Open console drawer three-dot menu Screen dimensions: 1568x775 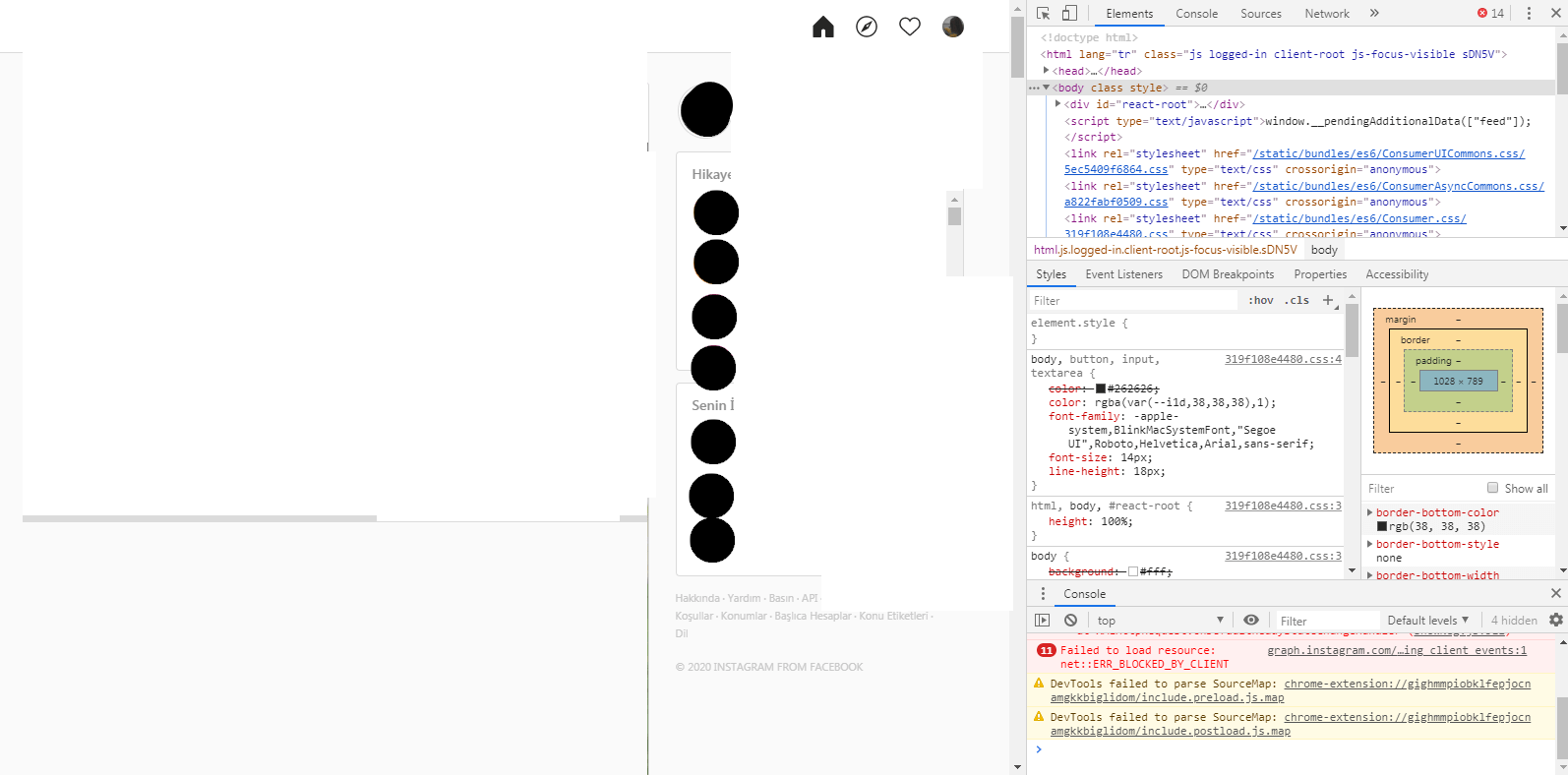[1043, 593]
